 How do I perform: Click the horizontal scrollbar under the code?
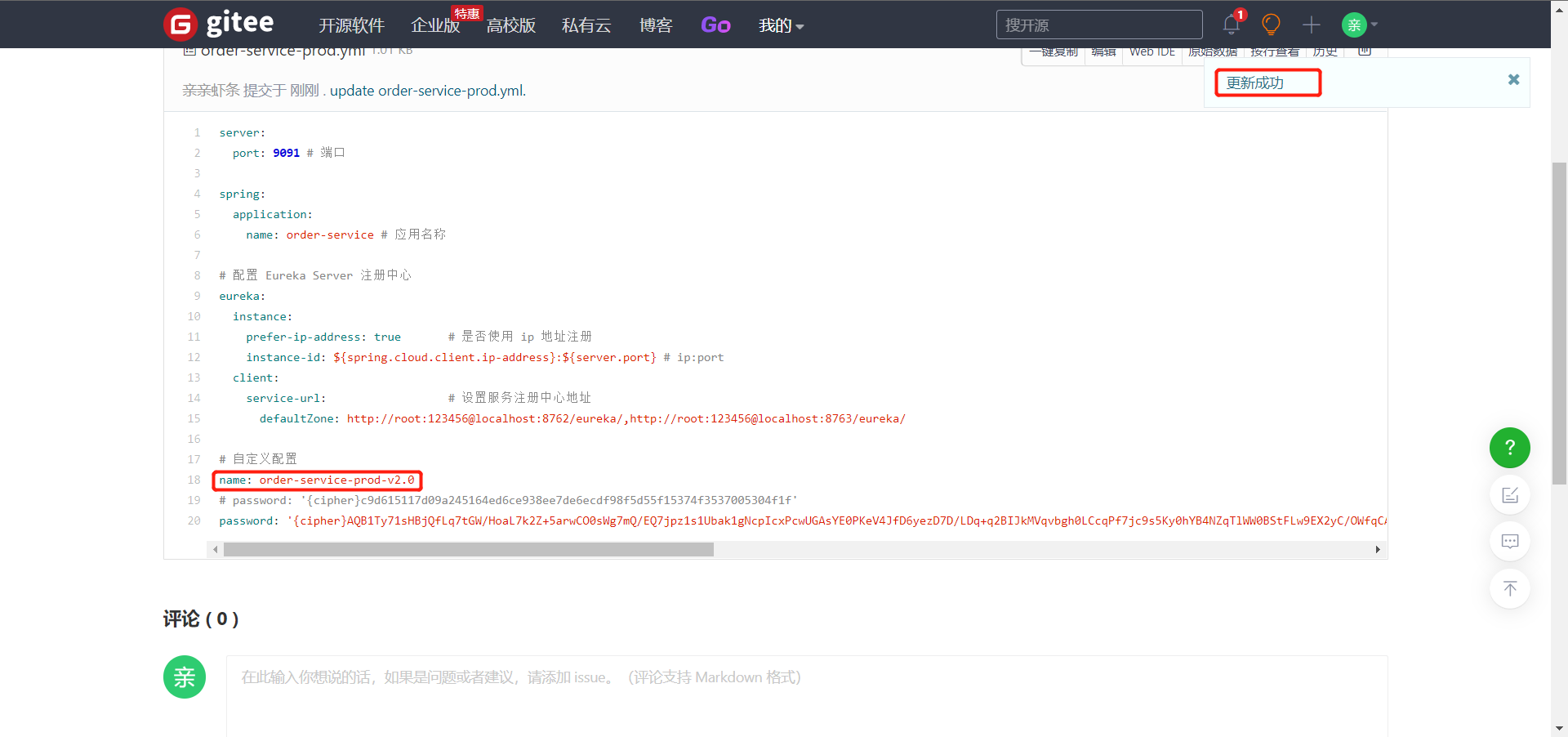click(x=468, y=550)
